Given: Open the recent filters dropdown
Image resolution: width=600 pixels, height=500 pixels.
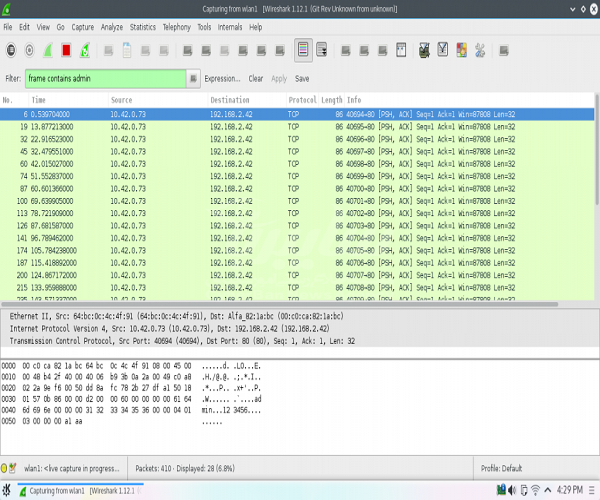Looking at the screenshot, I should pos(193,79).
